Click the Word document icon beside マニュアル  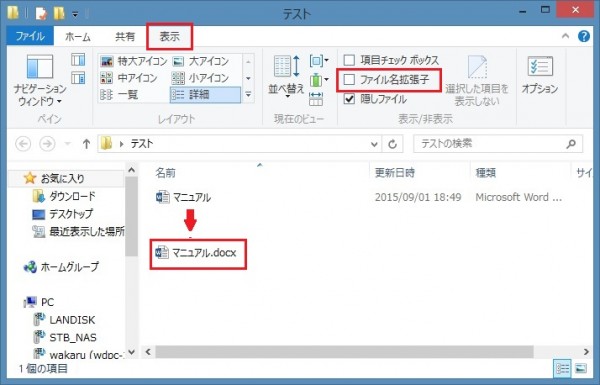coord(162,197)
